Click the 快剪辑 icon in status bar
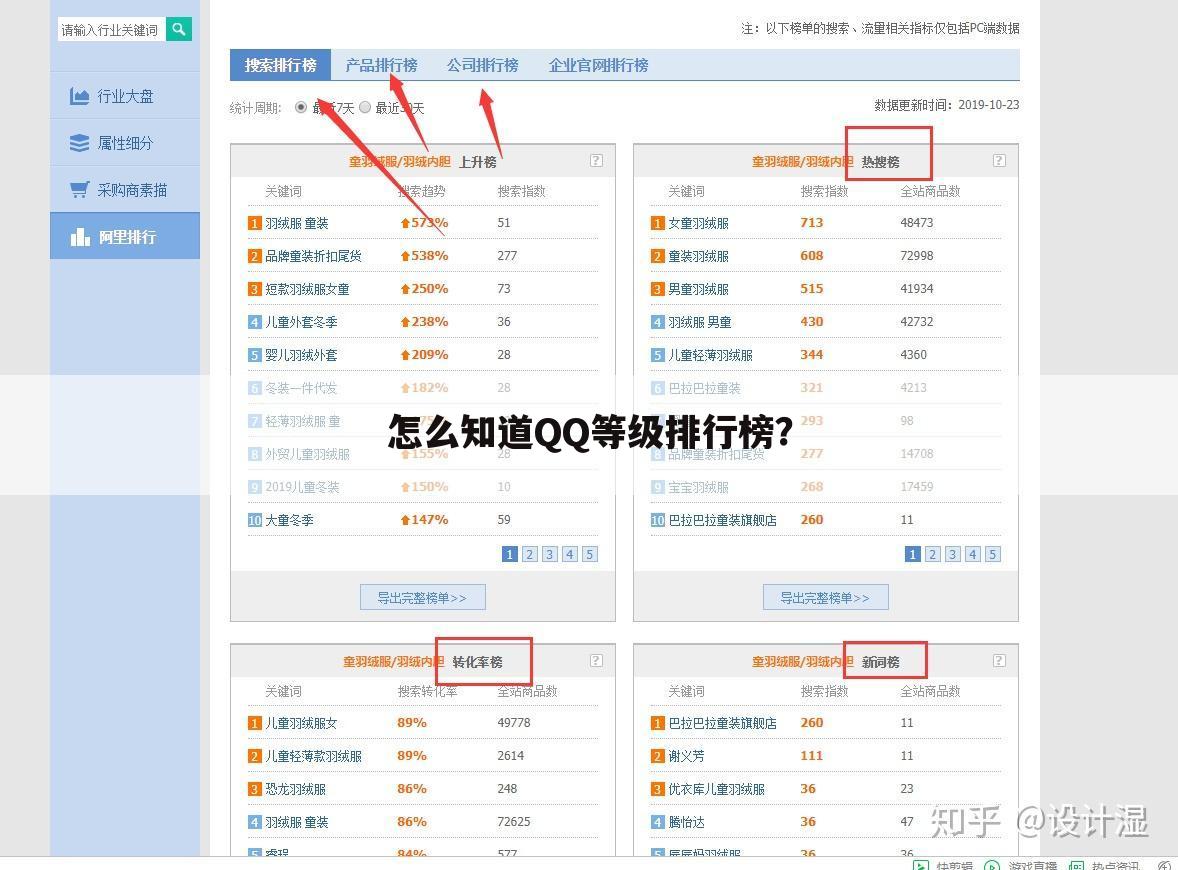The height and width of the screenshot is (870, 1178). pyautogui.click(x=920, y=865)
